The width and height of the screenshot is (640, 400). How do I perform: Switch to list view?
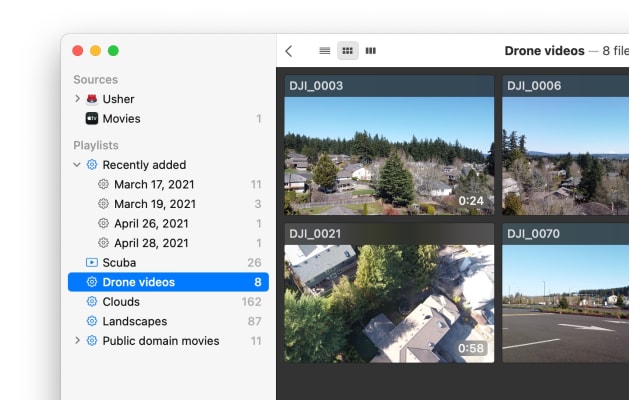coord(324,51)
